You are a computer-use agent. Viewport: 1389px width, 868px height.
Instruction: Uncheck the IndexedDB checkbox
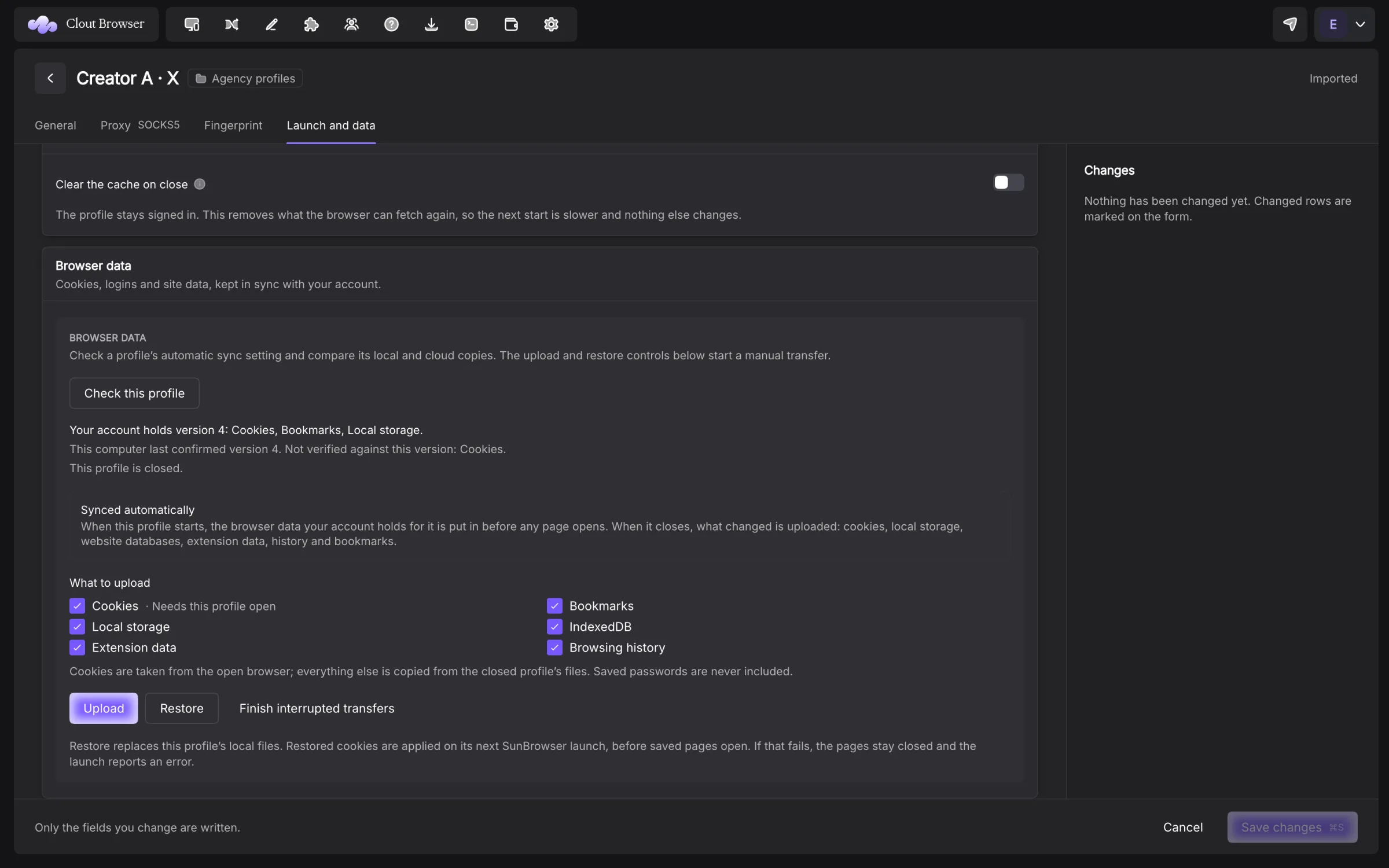[554, 627]
